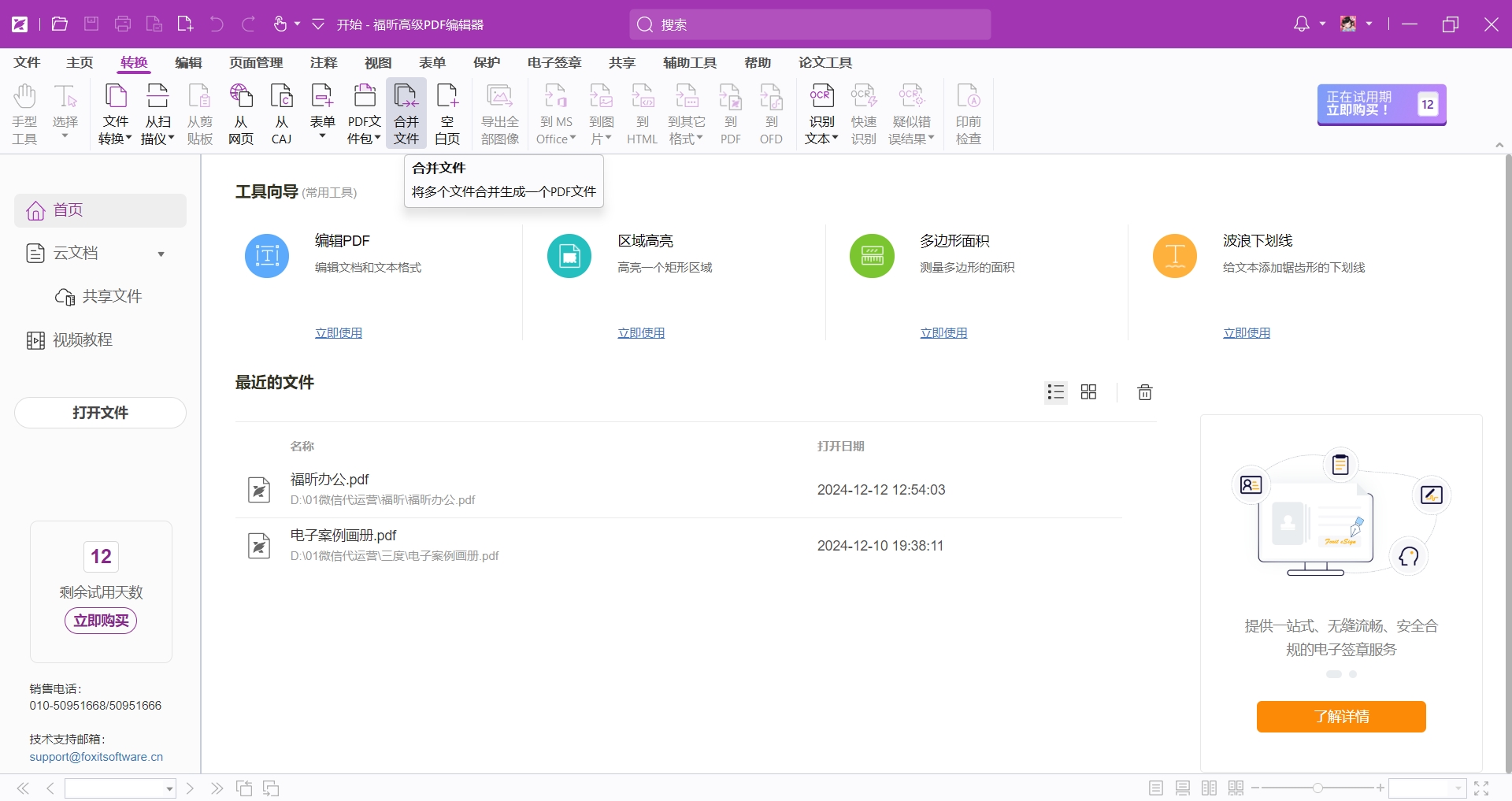The image size is (1512, 801).
Task: Click the 打开文件 button
Action: 100,413
